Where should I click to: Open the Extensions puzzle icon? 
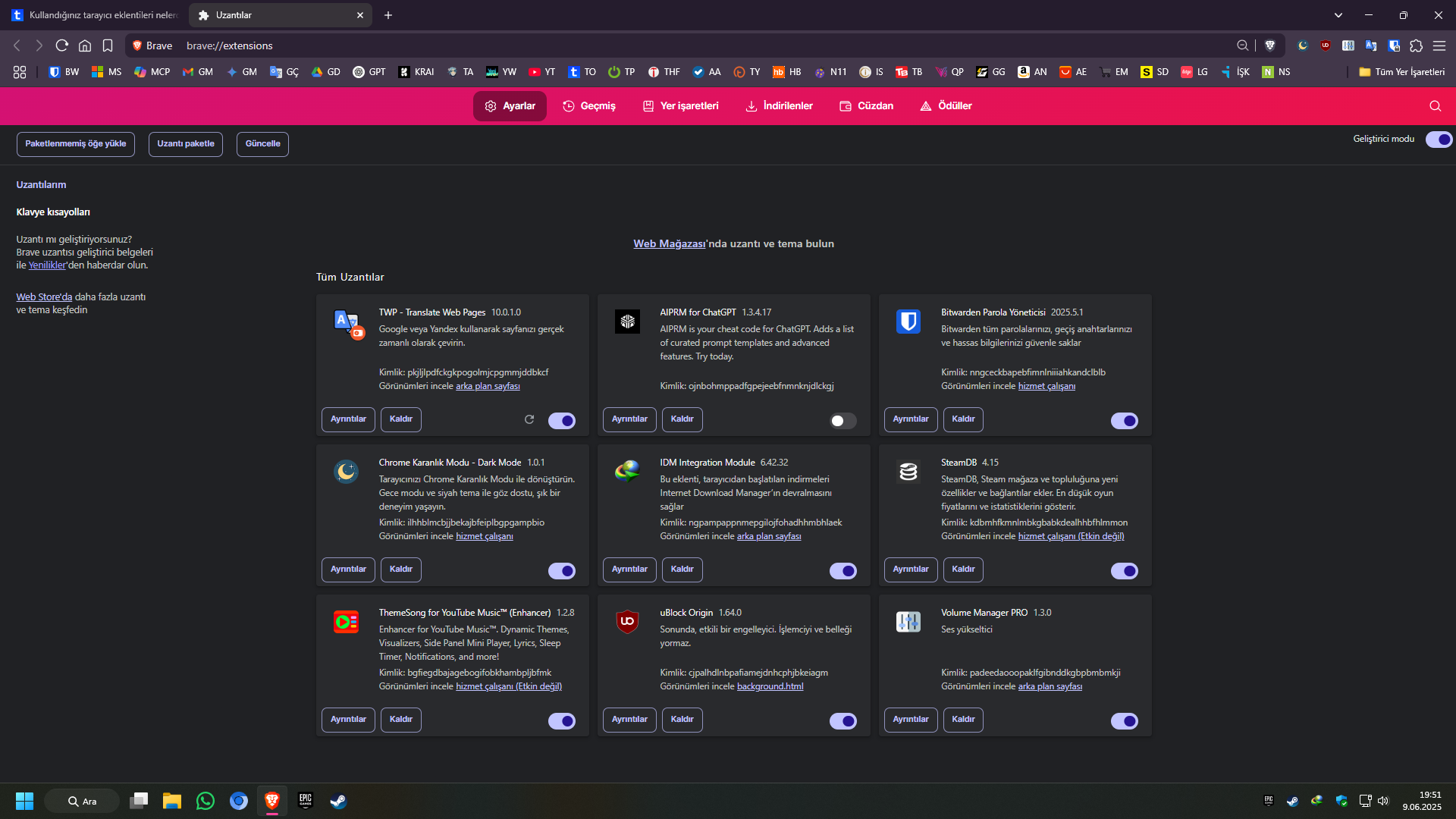(x=1416, y=45)
